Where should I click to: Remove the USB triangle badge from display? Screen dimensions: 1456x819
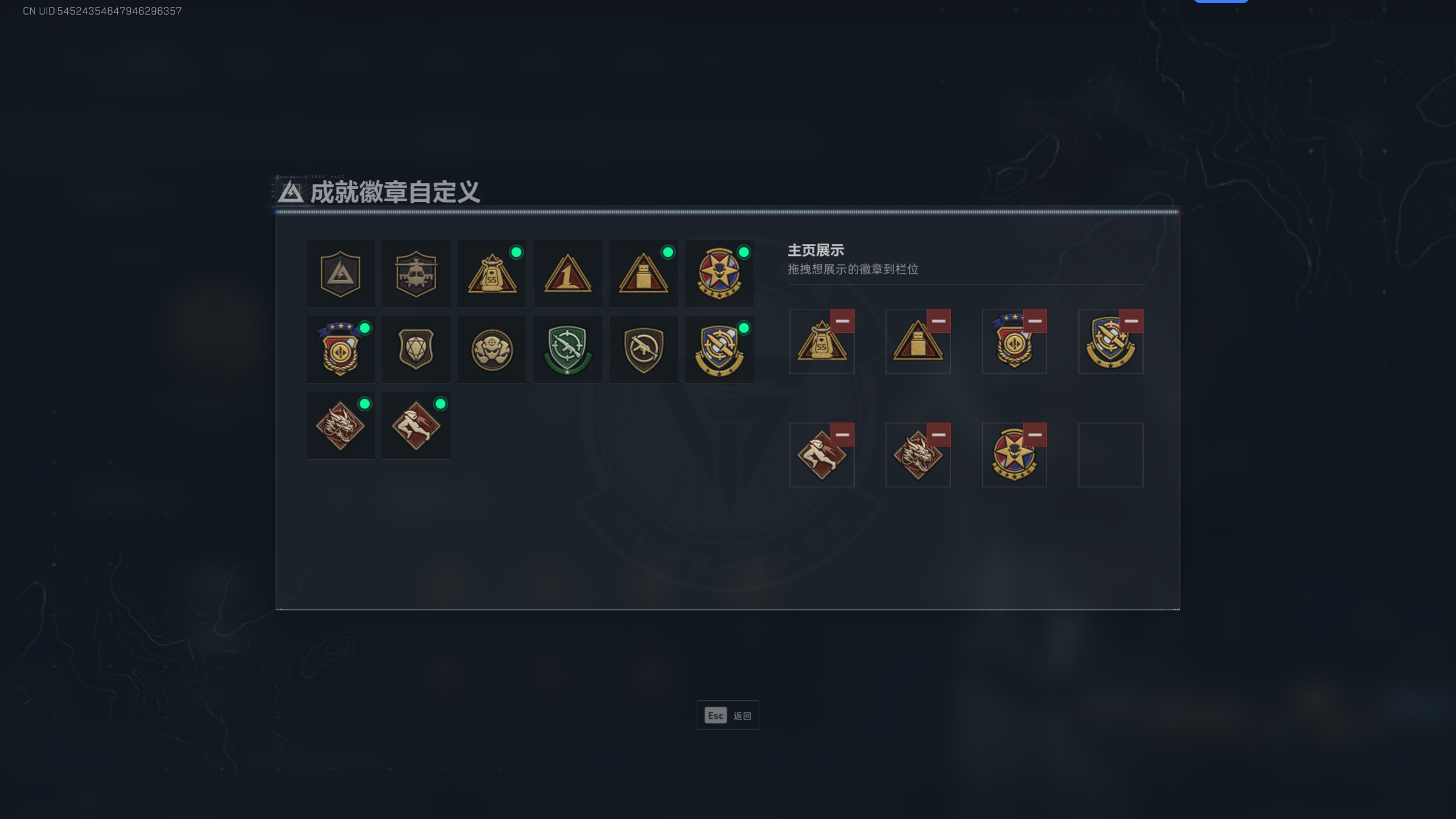[x=938, y=321]
